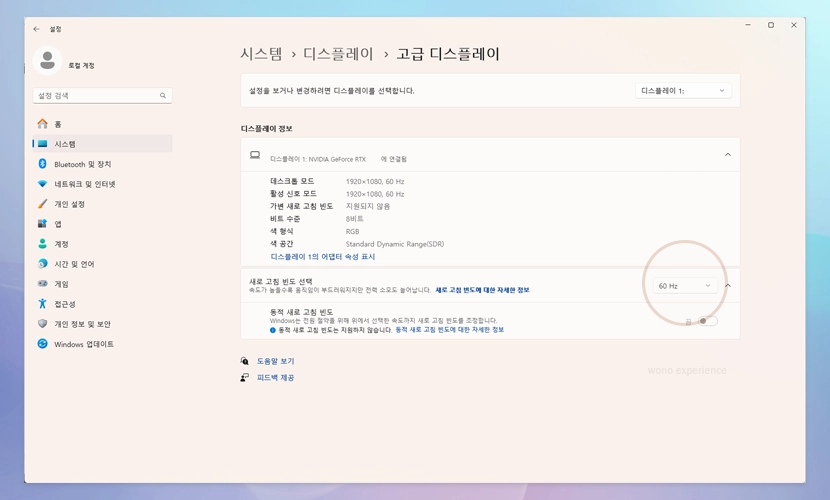Close the Settings window
The image size is (830, 500).
[x=793, y=25]
